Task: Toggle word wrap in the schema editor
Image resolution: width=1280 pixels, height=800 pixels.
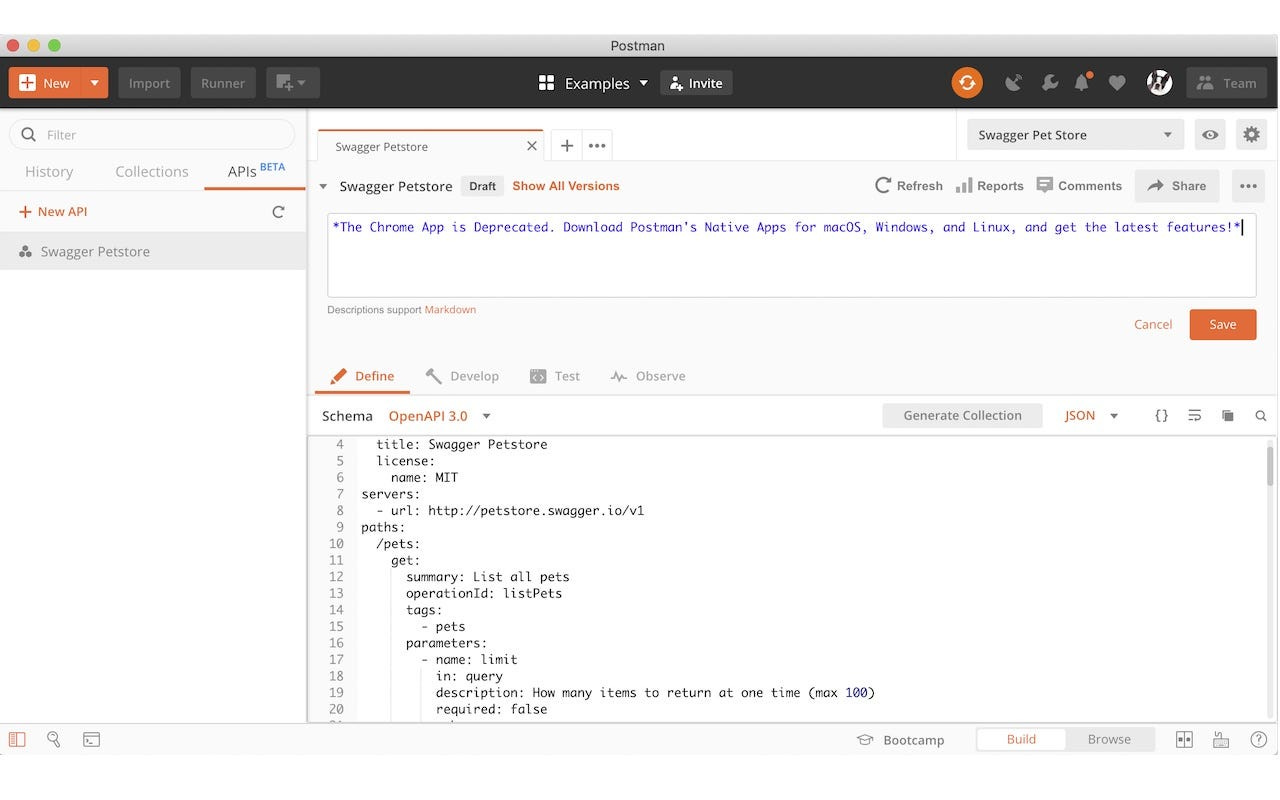Action: point(1194,415)
